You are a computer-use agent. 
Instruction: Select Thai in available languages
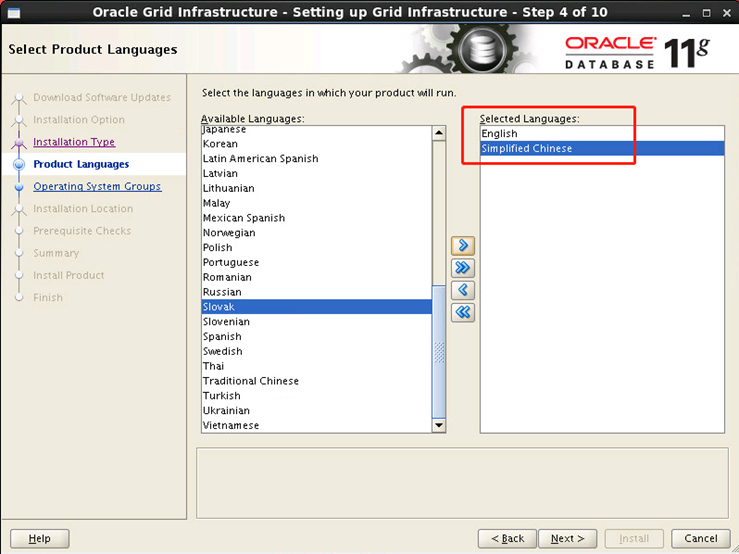(x=316, y=366)
